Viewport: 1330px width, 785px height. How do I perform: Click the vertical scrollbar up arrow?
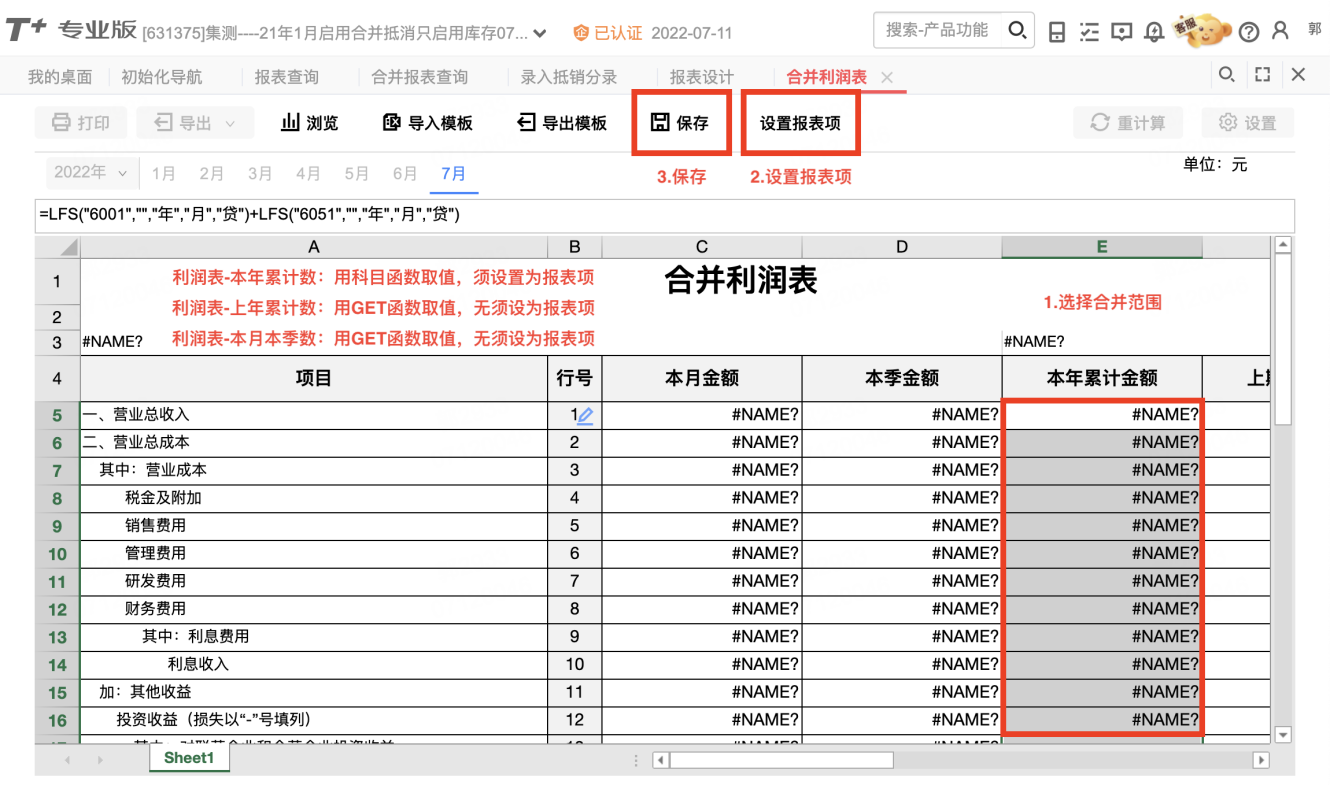[1284, 245]
